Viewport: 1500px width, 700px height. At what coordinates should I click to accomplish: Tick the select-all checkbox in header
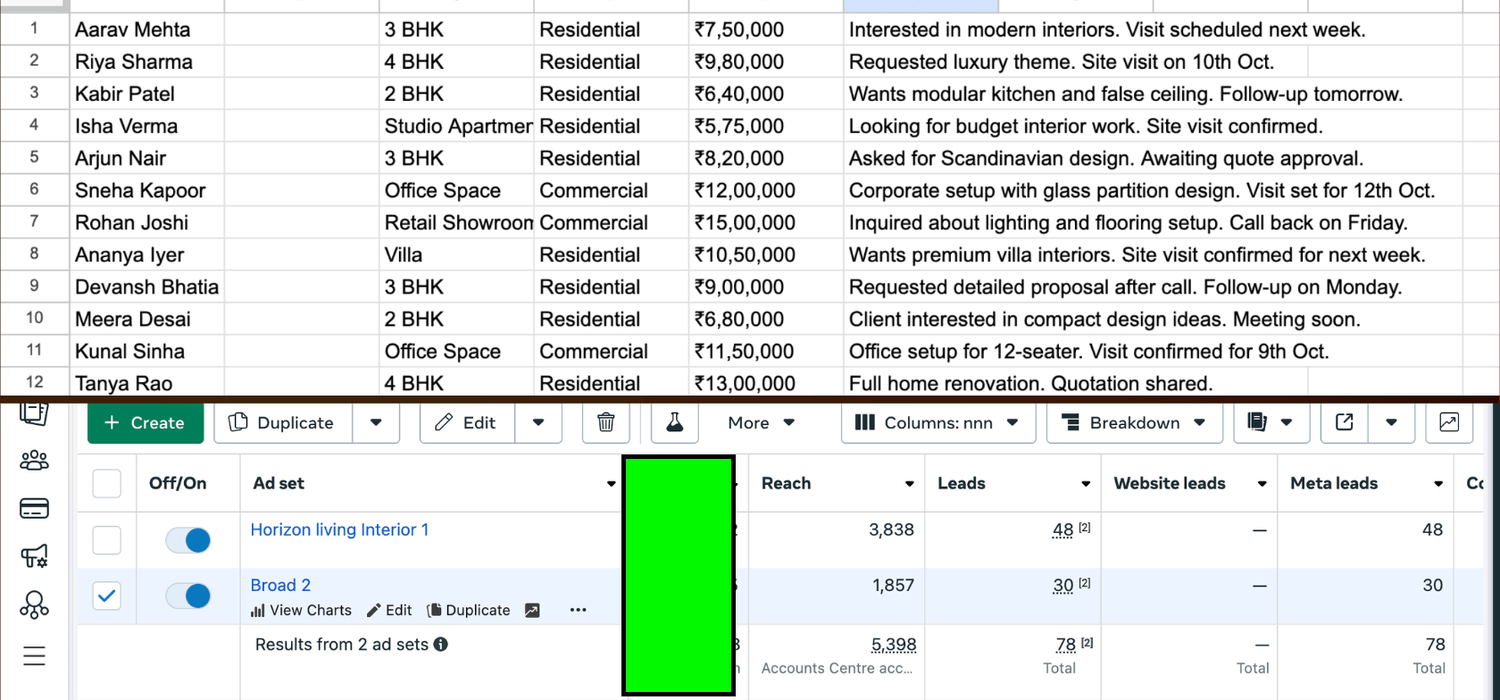(107, 484)
